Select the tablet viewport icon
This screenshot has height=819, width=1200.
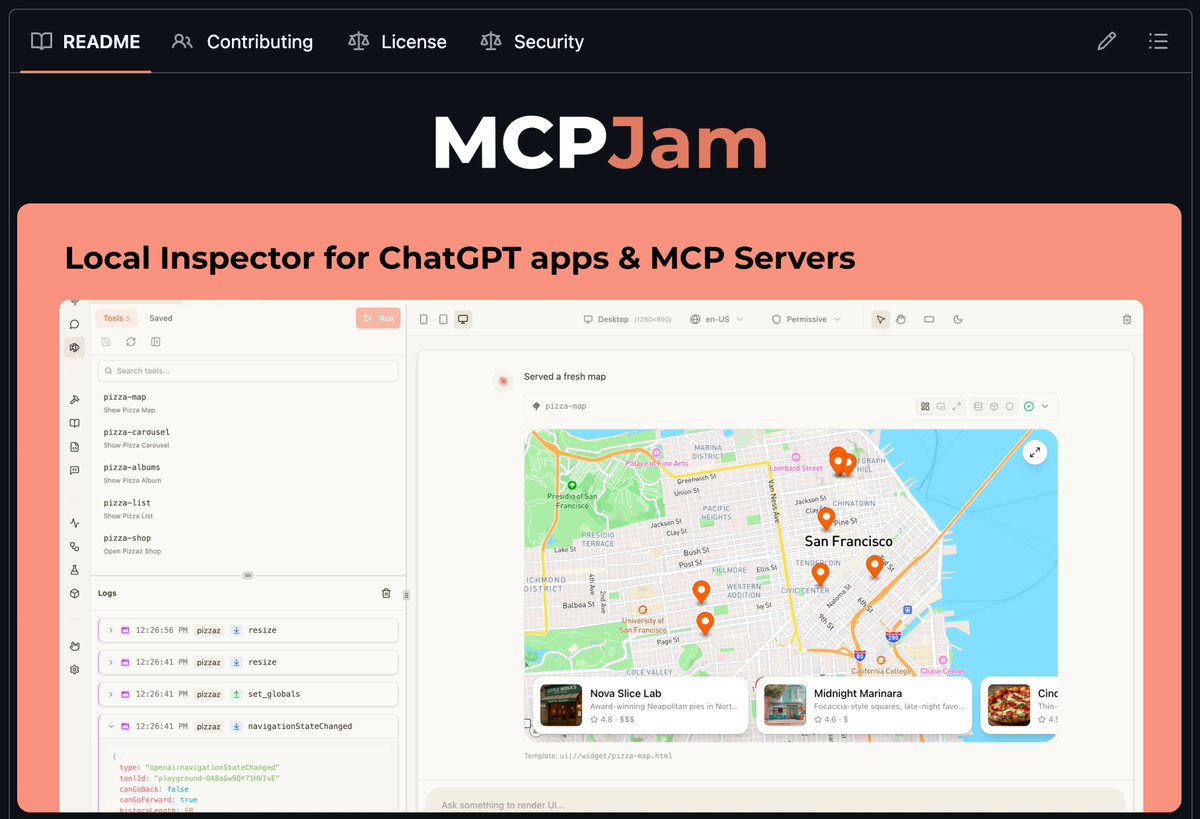point(444,319)
